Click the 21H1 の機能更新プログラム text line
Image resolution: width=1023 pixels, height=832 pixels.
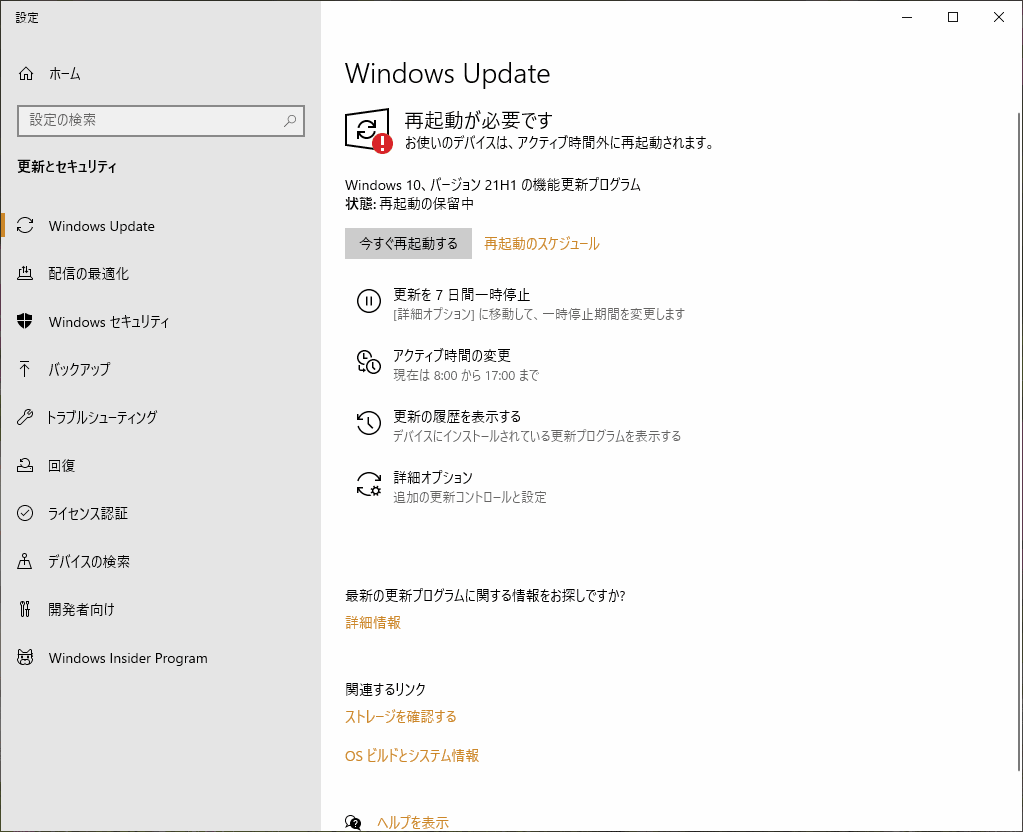click(493, 185)
